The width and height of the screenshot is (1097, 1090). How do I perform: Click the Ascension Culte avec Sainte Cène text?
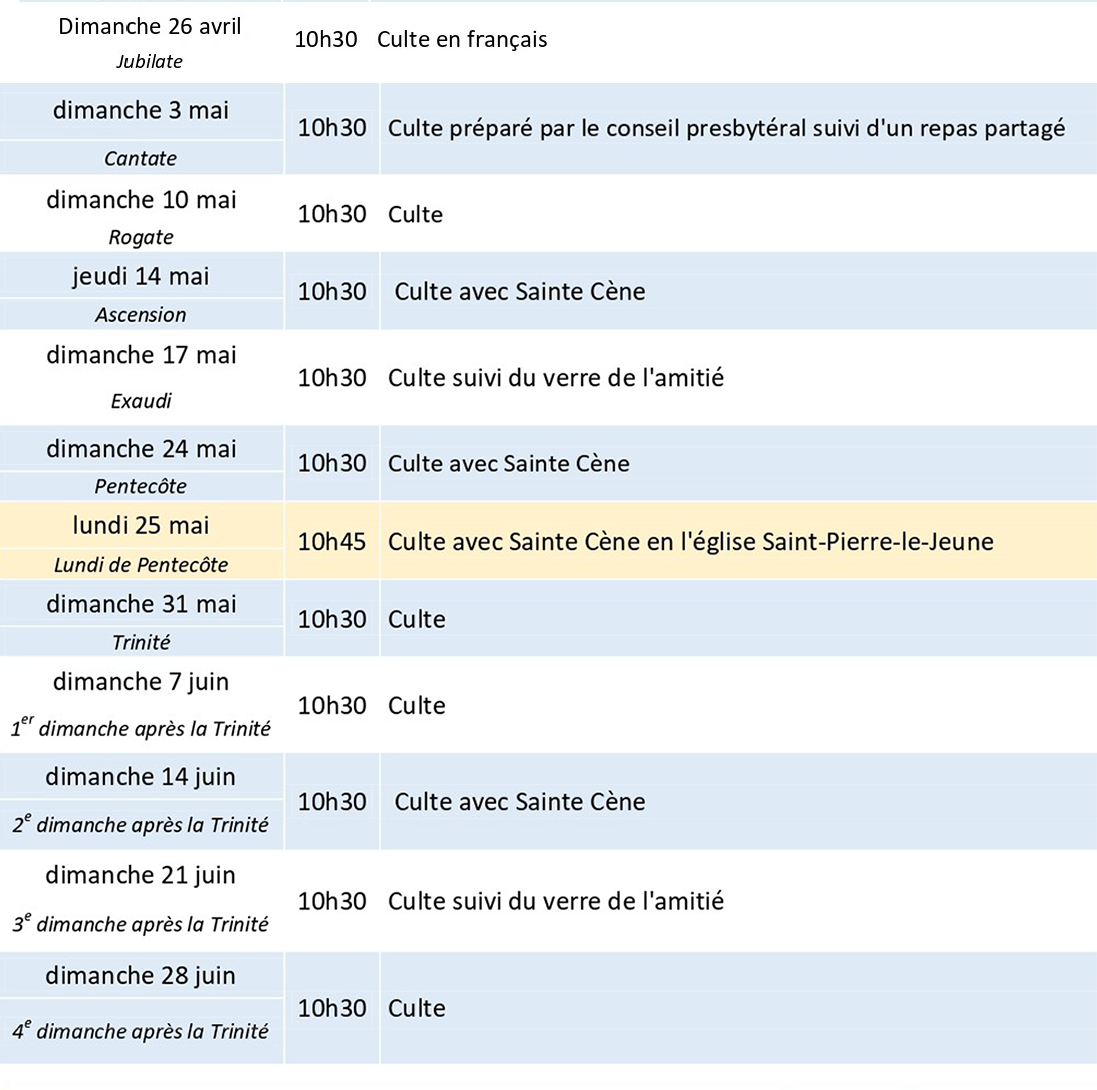[x=520, y=291]
